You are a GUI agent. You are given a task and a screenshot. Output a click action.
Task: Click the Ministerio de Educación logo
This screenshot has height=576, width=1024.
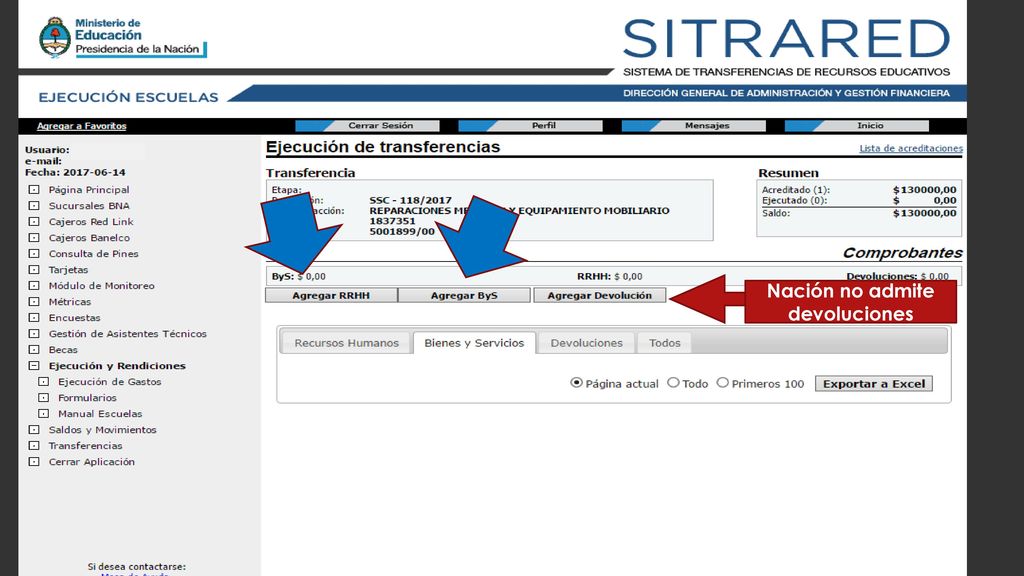pos(123,37)
